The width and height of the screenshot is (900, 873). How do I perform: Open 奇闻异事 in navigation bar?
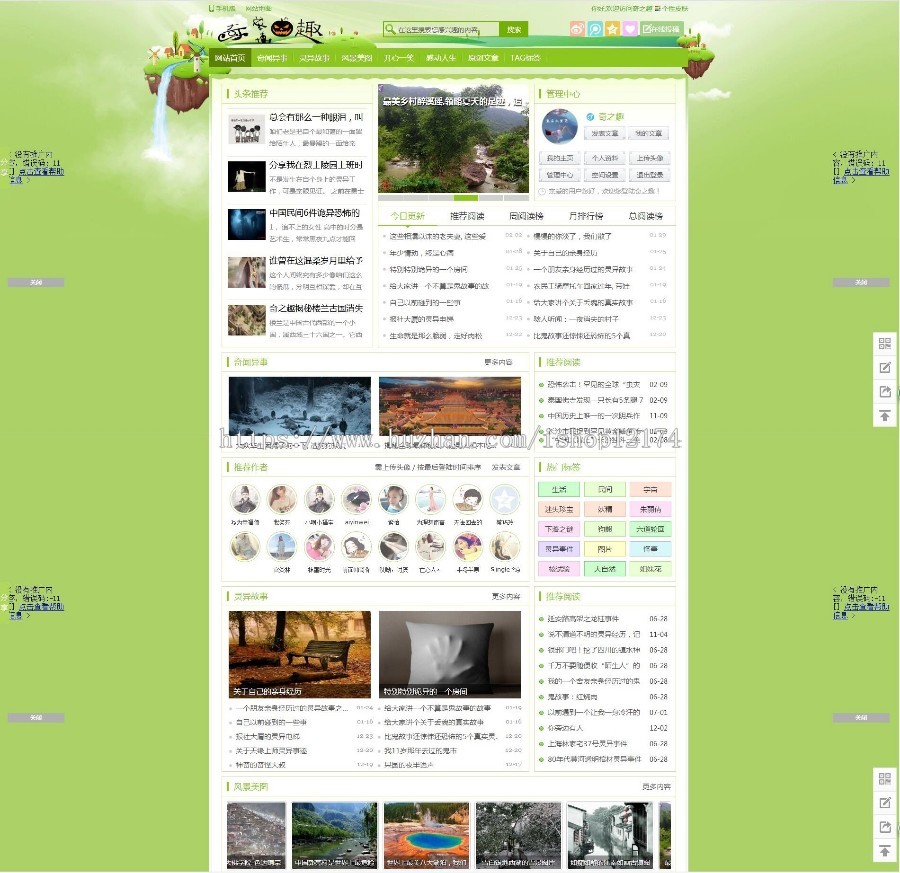coord(271,57)
